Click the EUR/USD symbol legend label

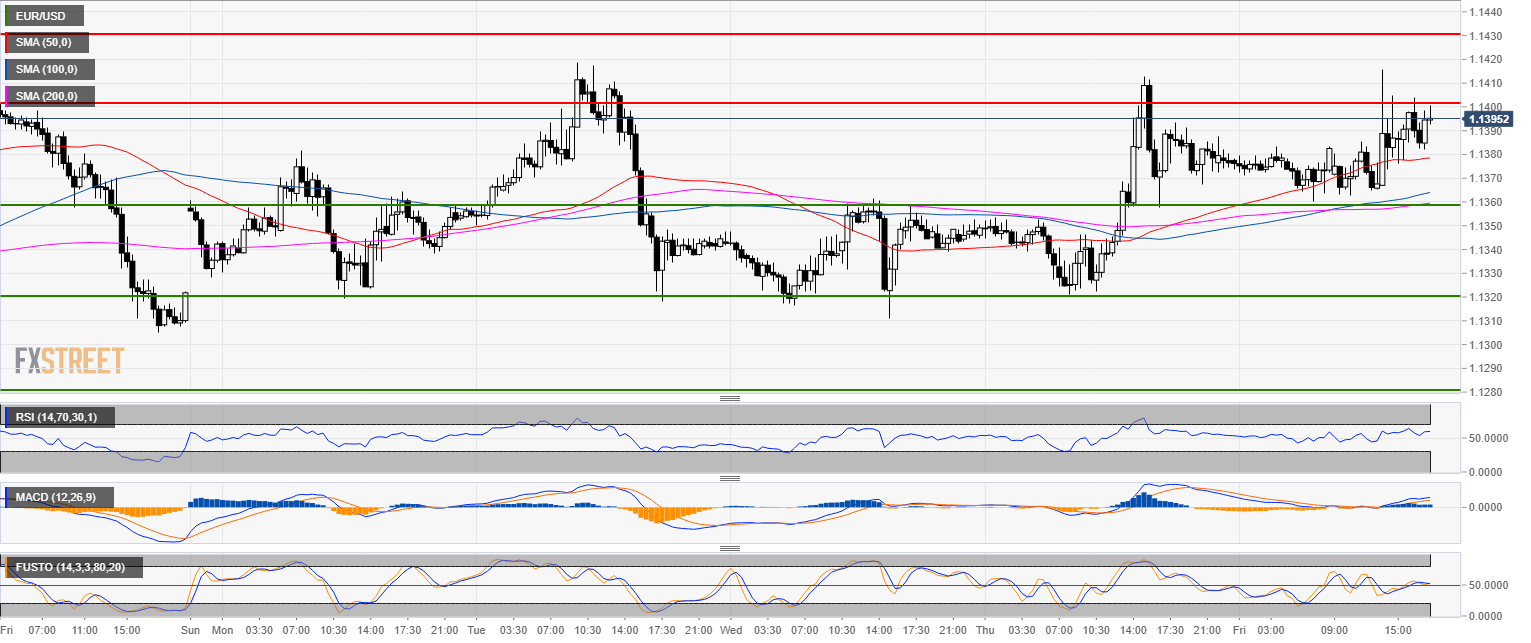coord(43,16)
